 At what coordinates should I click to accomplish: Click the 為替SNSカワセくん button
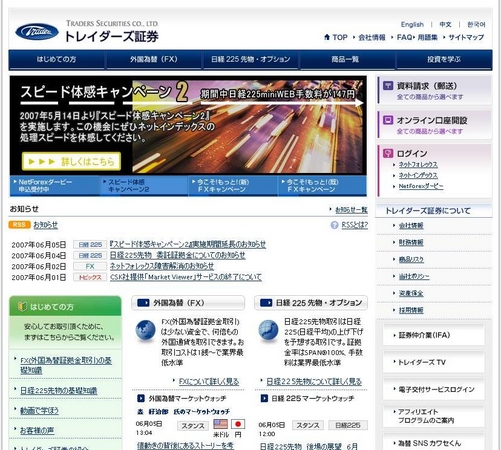click(434, 443)
